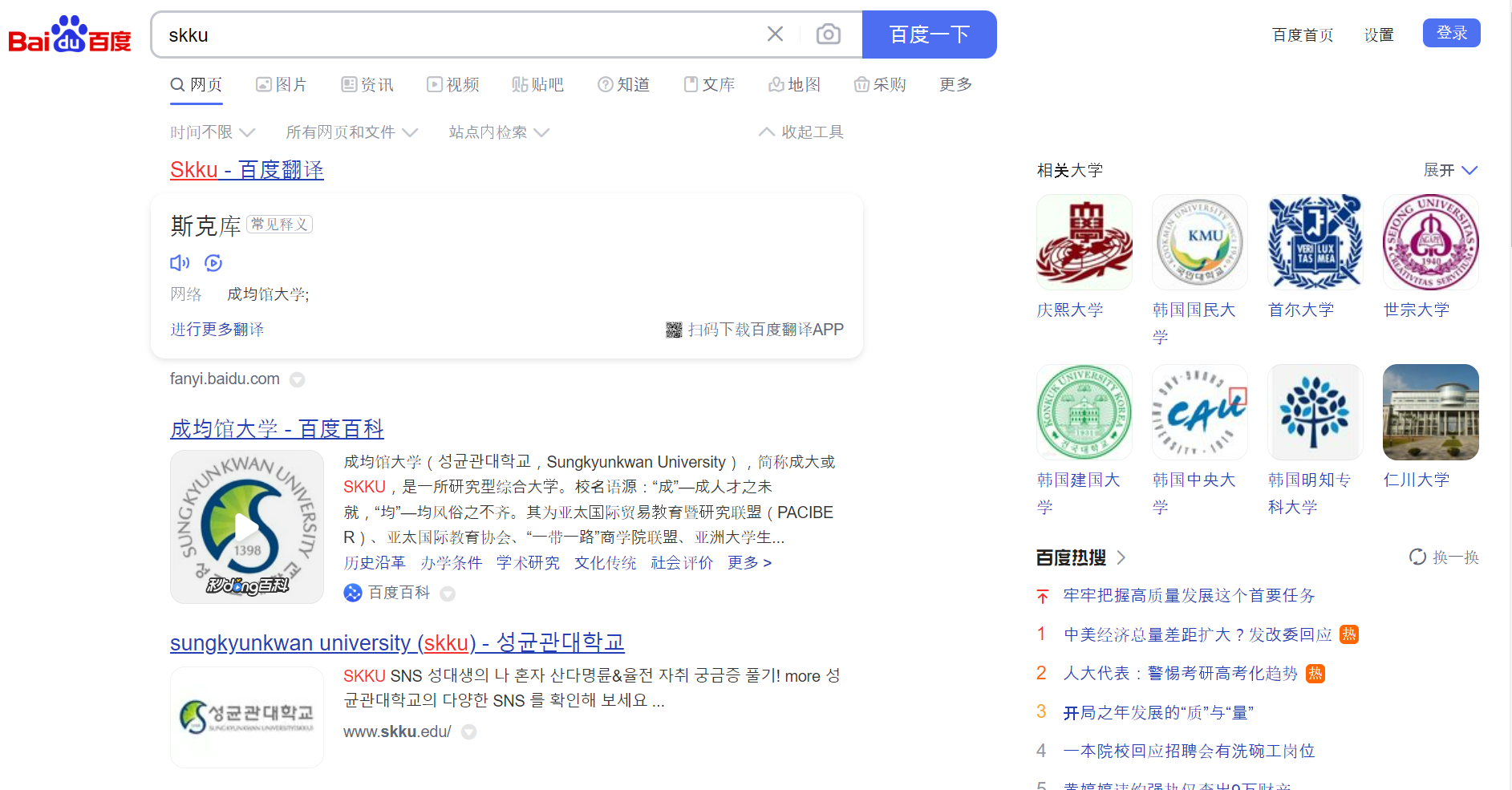Click the 百度一下 search button
The height and width of the screenshot is (790, 1512).
pyautogui.click(x=930, y=34)
